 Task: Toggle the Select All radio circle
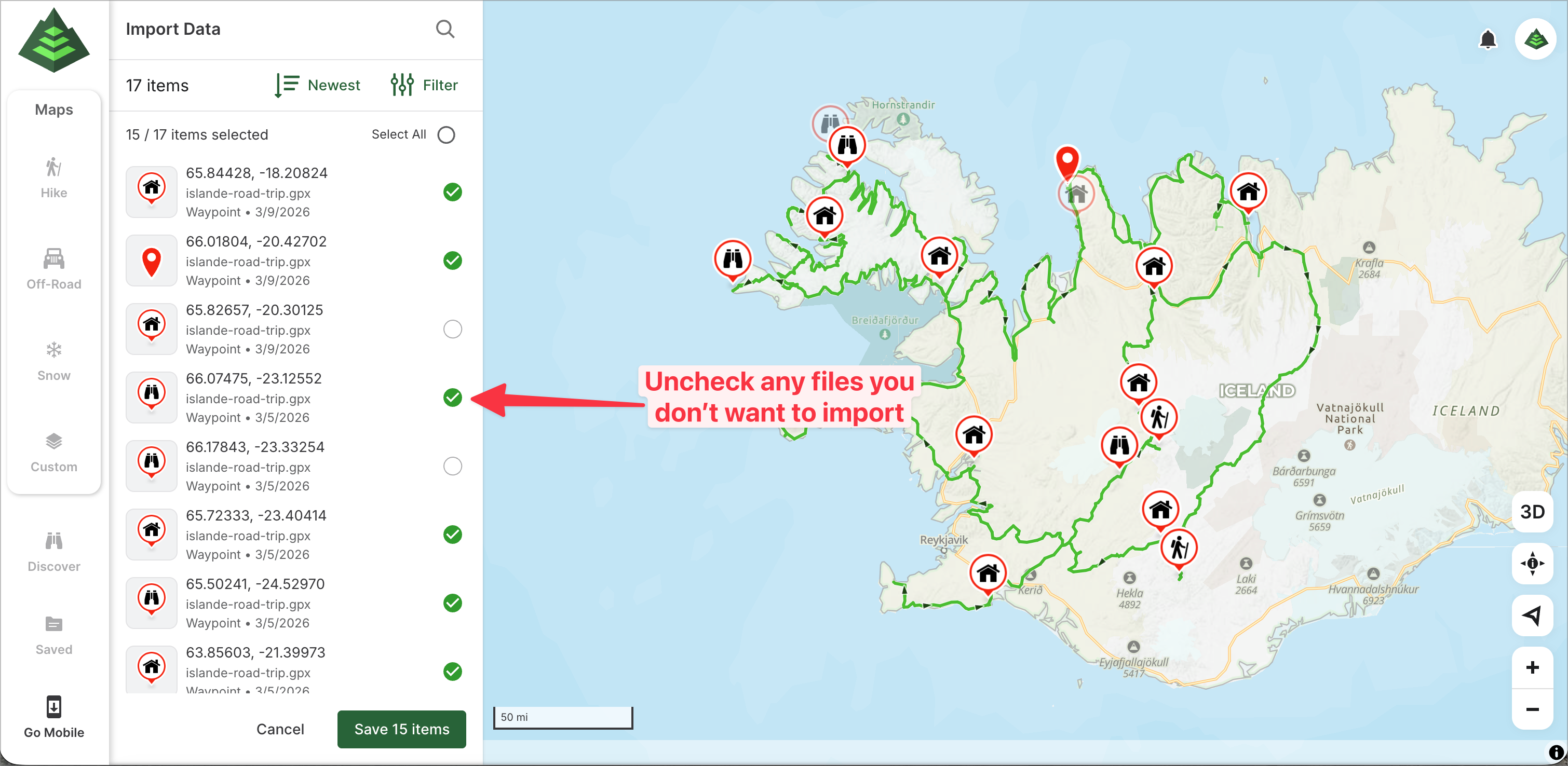click(x=446, y=134)
